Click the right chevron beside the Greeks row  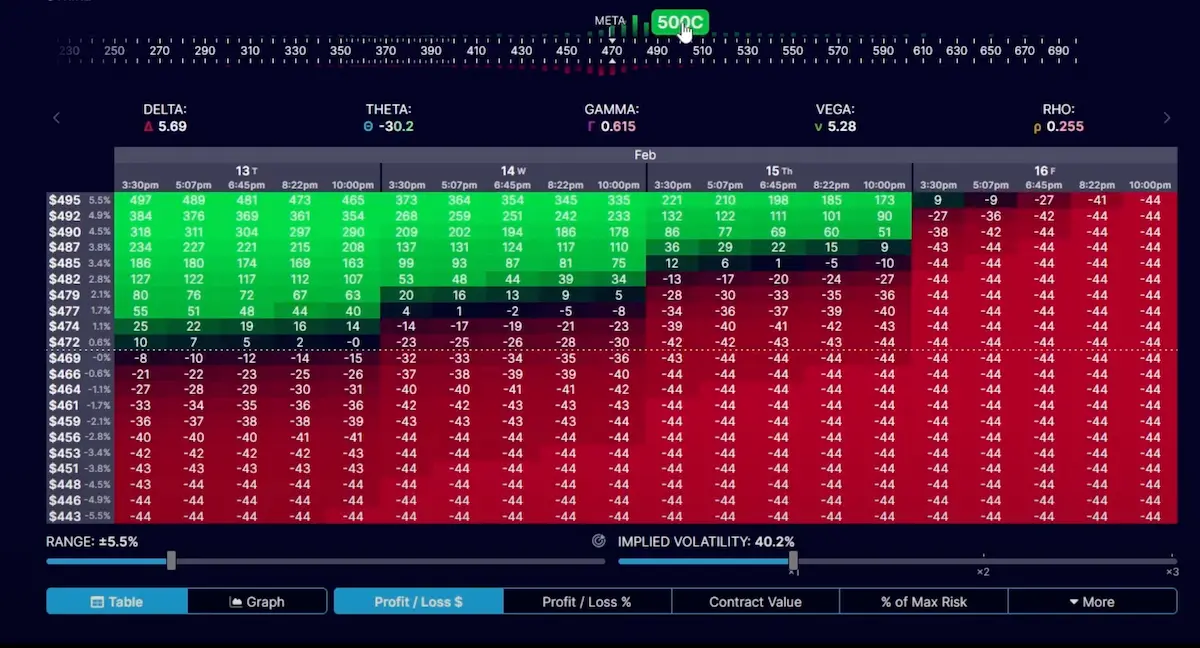point(1166,118)
